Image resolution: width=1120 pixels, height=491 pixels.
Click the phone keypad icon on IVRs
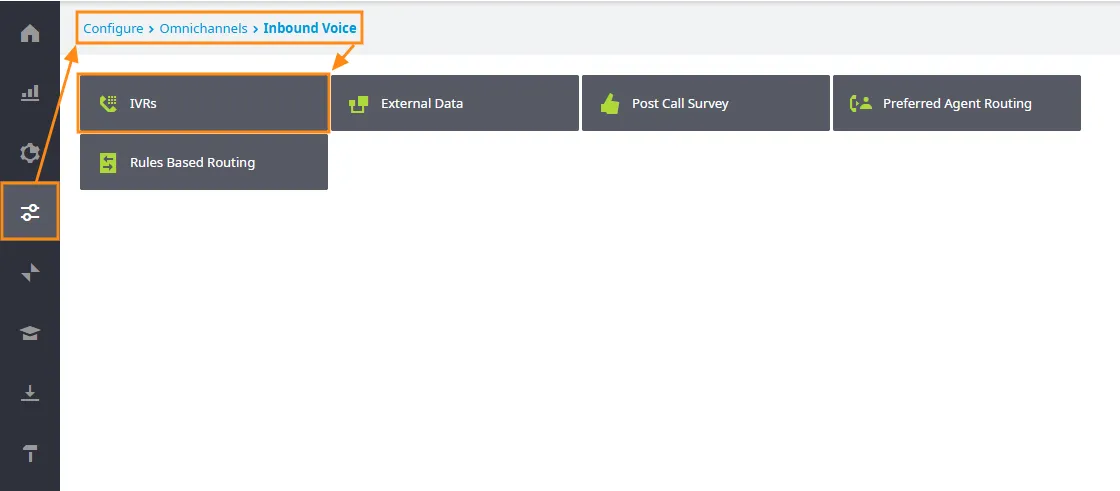(108, 104)
